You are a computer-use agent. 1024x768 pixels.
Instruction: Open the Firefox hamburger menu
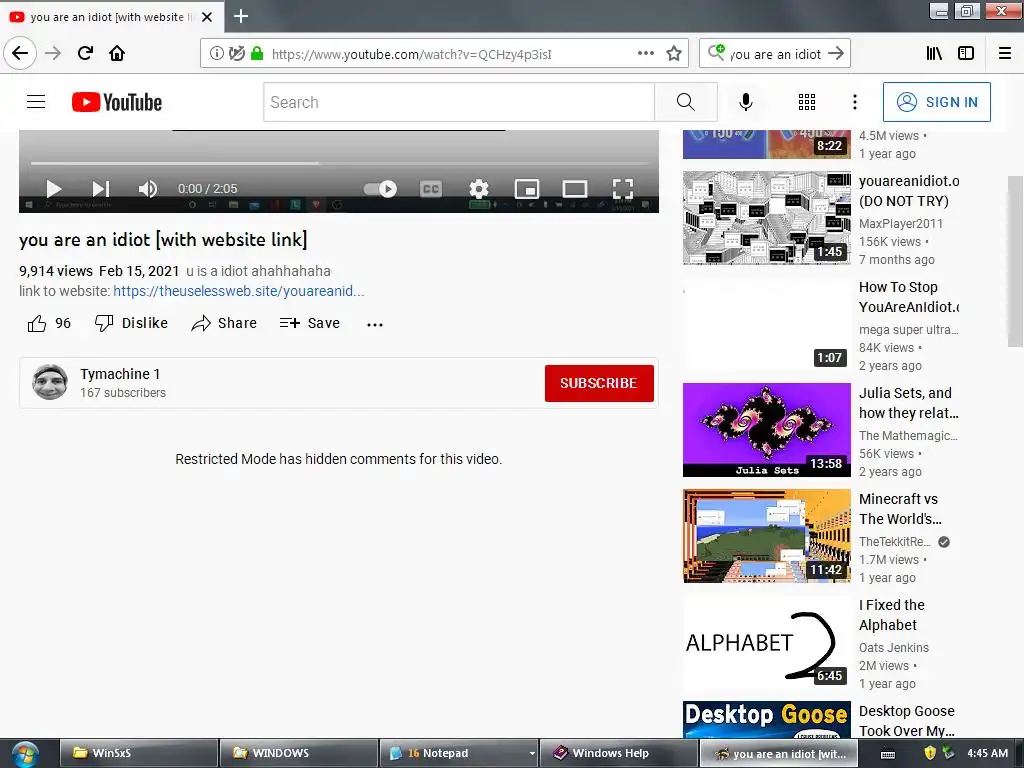(x=1005, y=53)
